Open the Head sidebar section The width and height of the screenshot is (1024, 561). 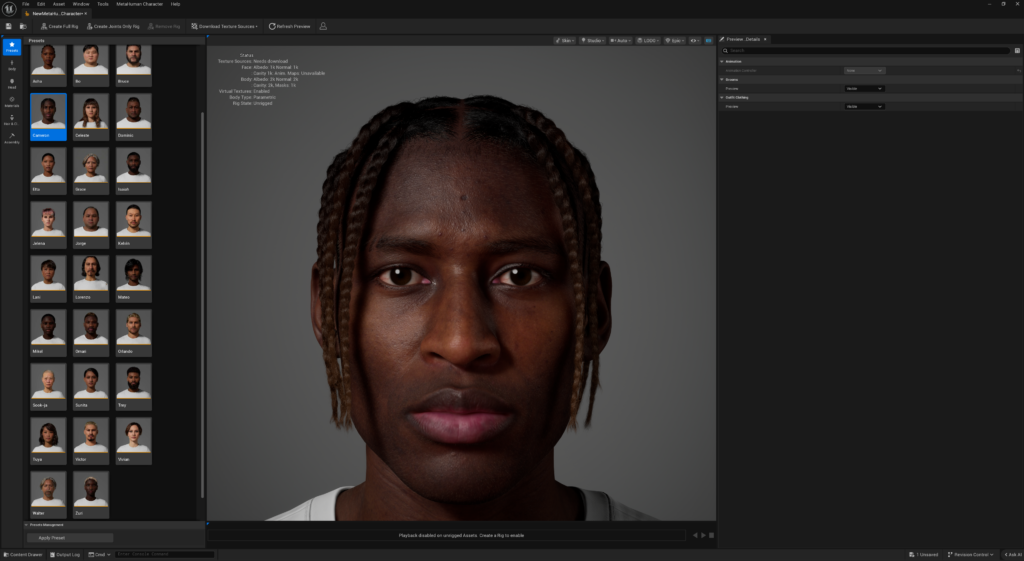pyautogui.click(x=12, y=84)
